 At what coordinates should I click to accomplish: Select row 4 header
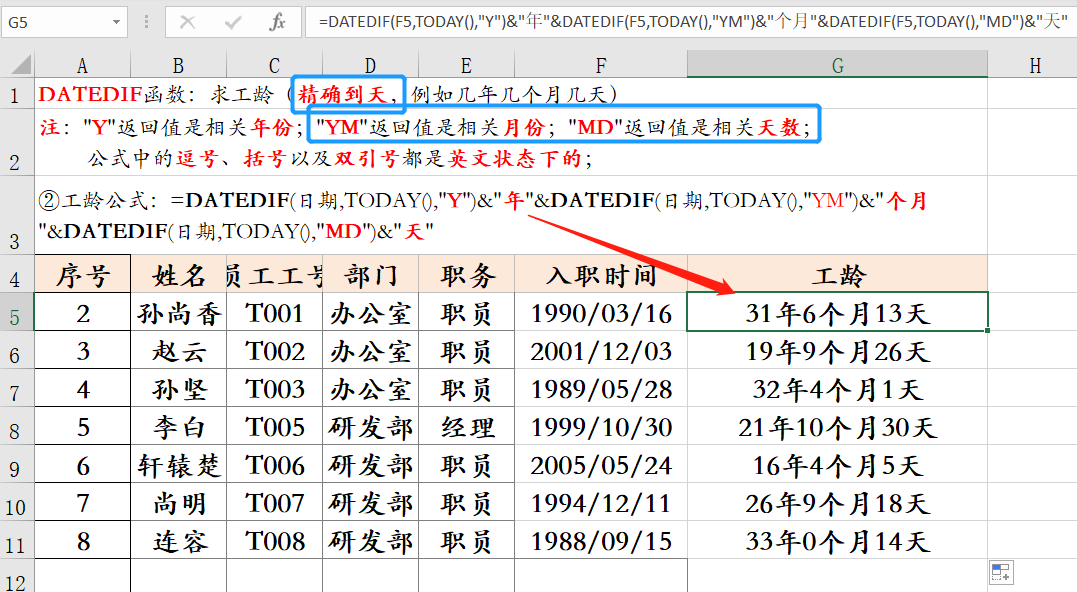(16, 274)
